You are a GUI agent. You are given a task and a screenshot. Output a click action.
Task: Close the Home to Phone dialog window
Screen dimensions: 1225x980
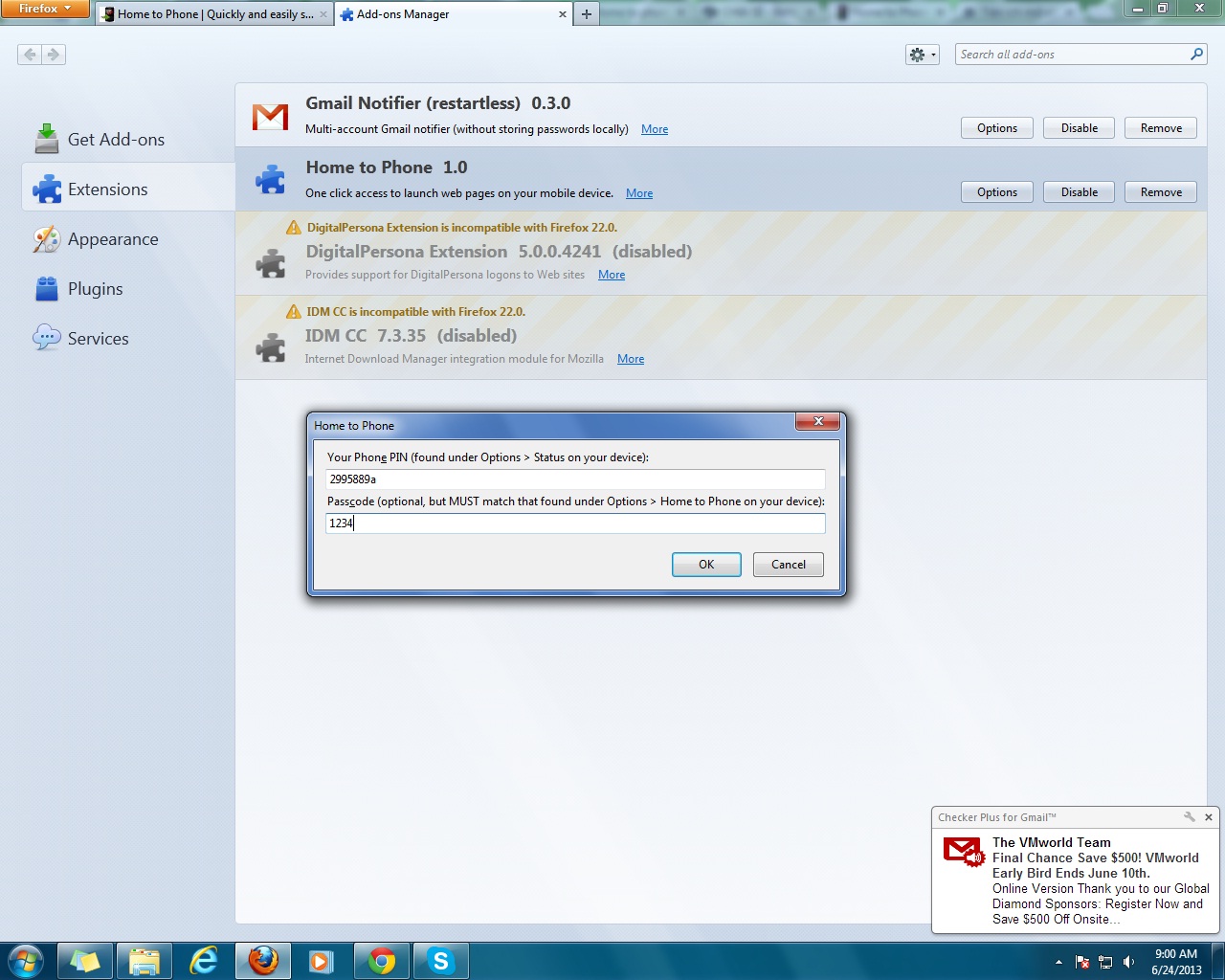[x=817, y=421]
